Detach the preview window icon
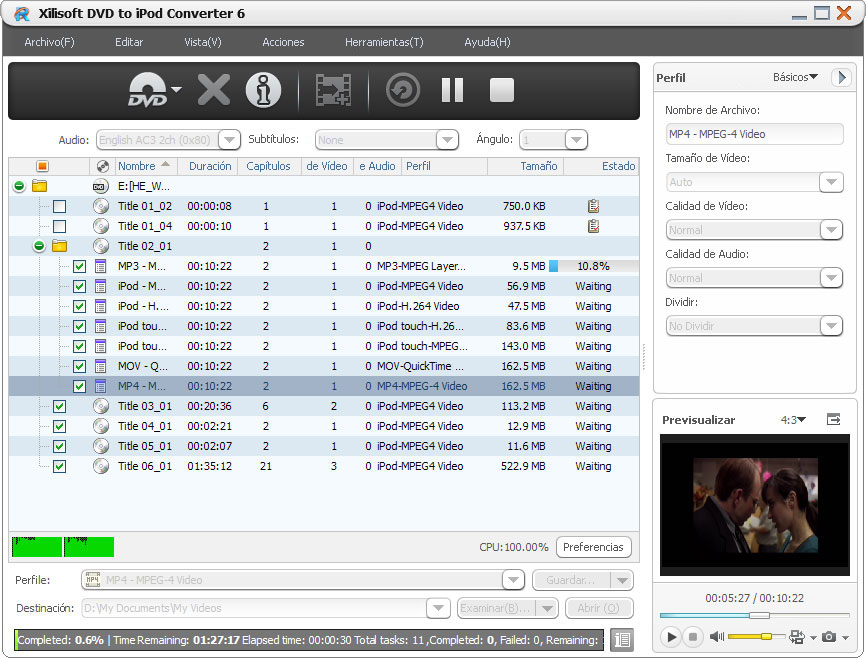Image resolution: width=866 pixels, height=658 pixels. pos(833,420)
